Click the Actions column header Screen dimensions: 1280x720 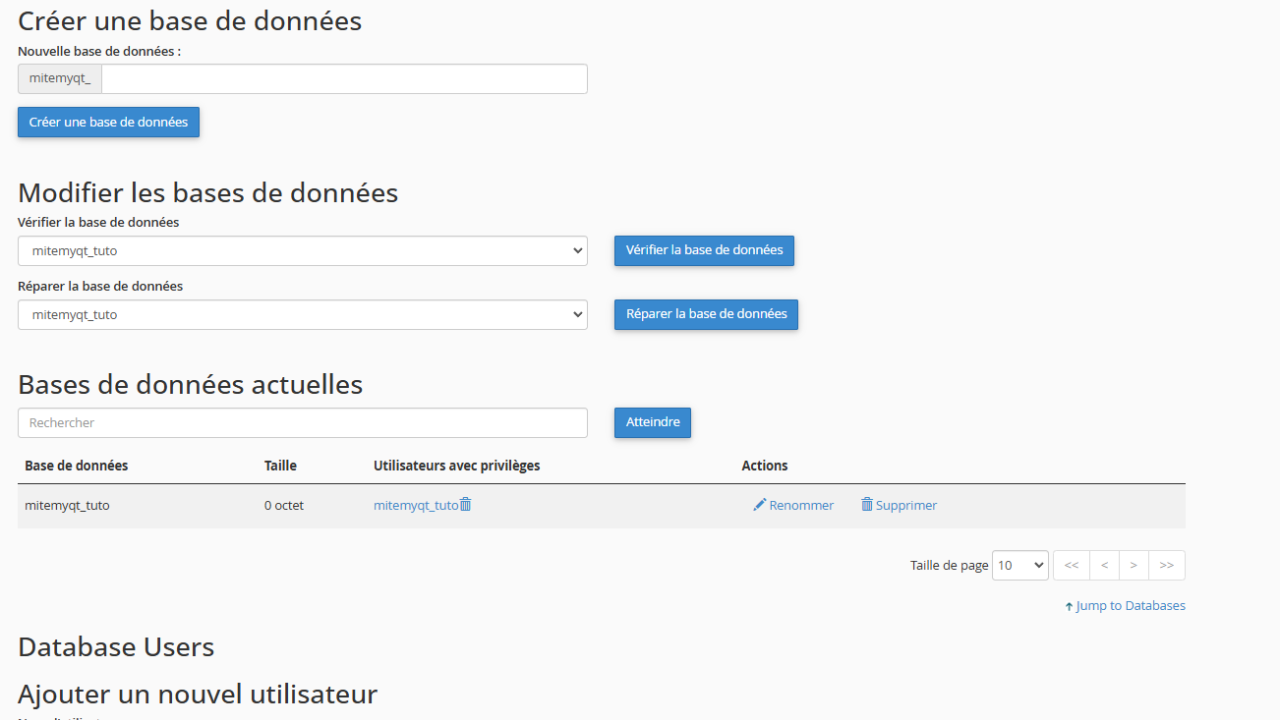pyautogui.click(x=765, y=466)
